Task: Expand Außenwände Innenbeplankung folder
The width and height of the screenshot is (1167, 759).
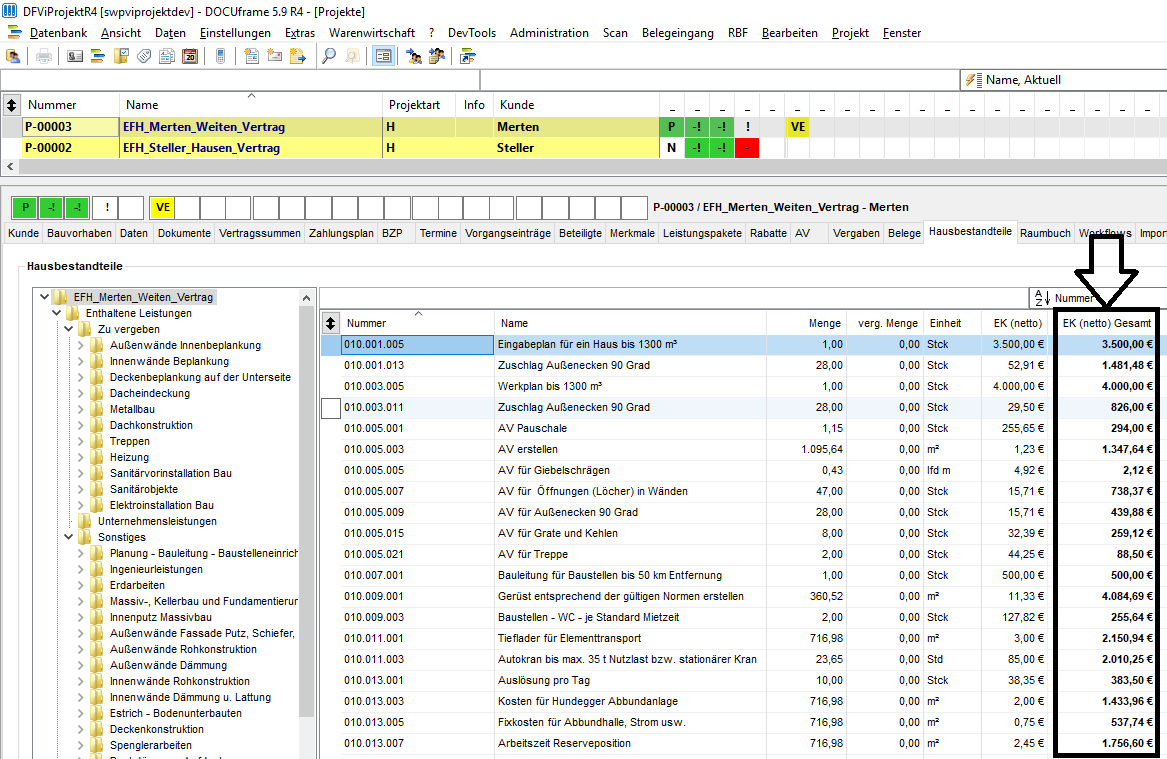Action: click(80, 345)
